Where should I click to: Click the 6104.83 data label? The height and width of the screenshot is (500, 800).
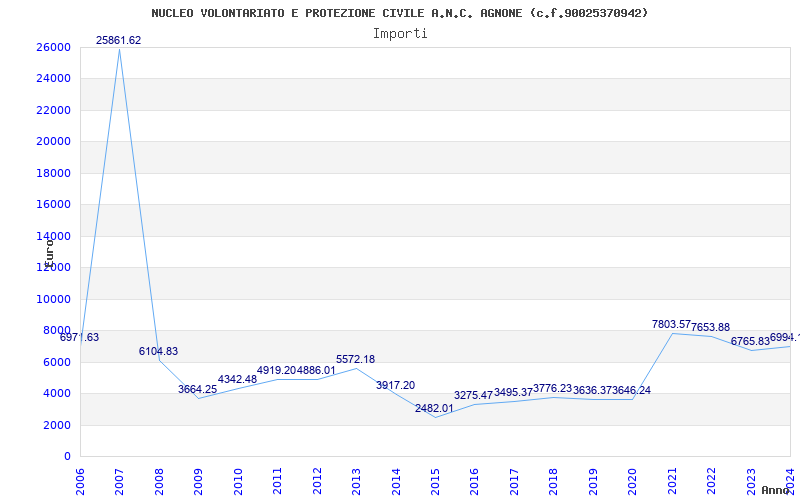[158, 351]
